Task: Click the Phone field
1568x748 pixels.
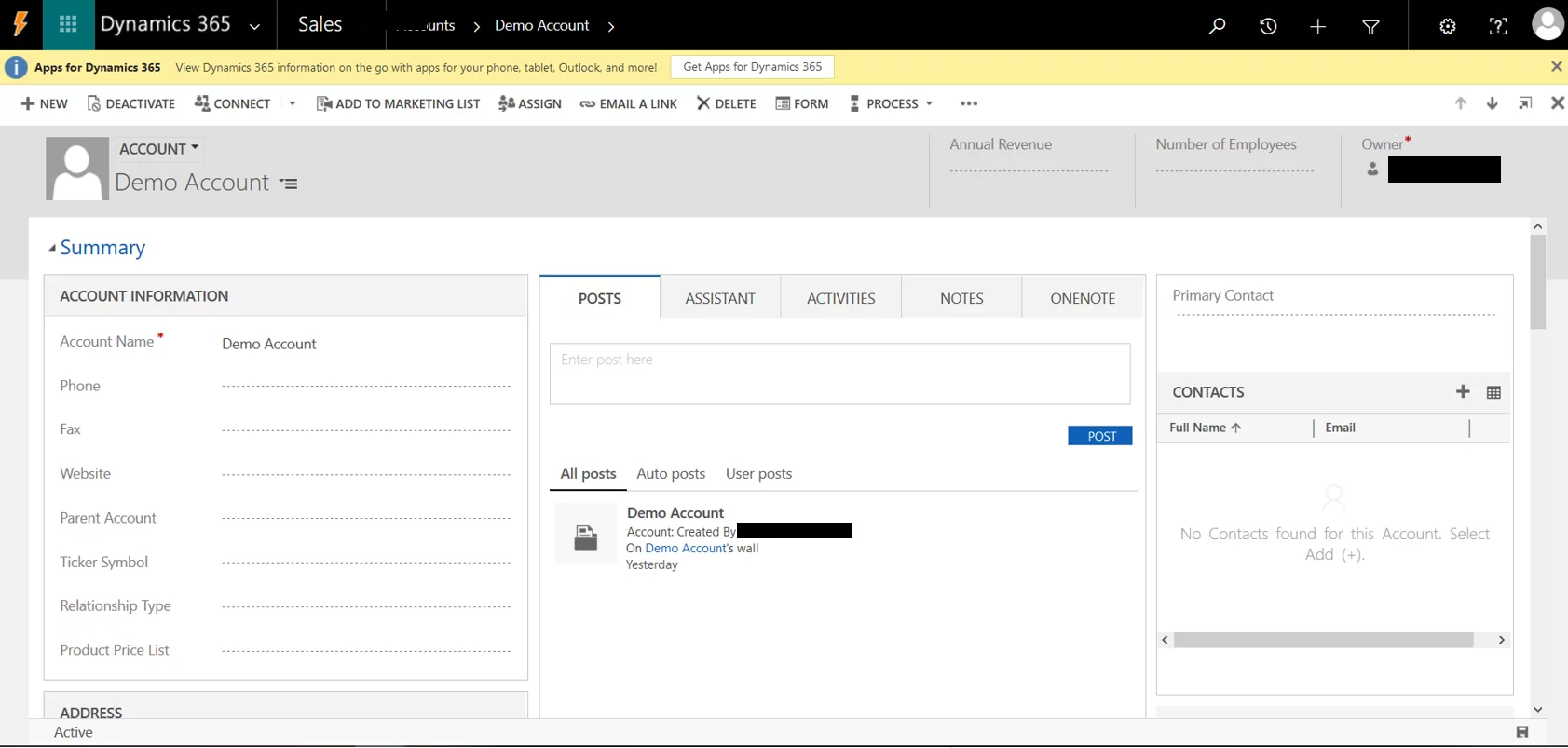Action: click(366, 386)
